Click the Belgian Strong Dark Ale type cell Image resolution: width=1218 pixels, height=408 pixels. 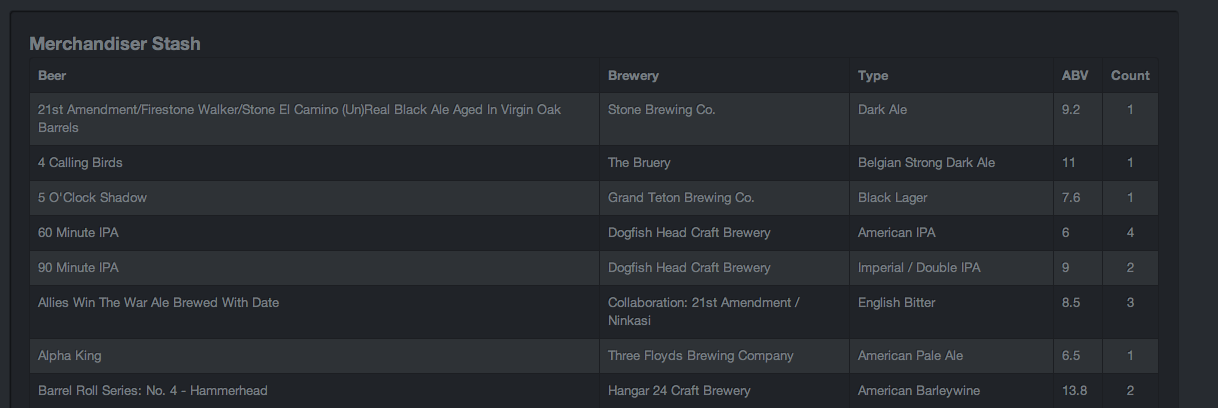[926, 163]
